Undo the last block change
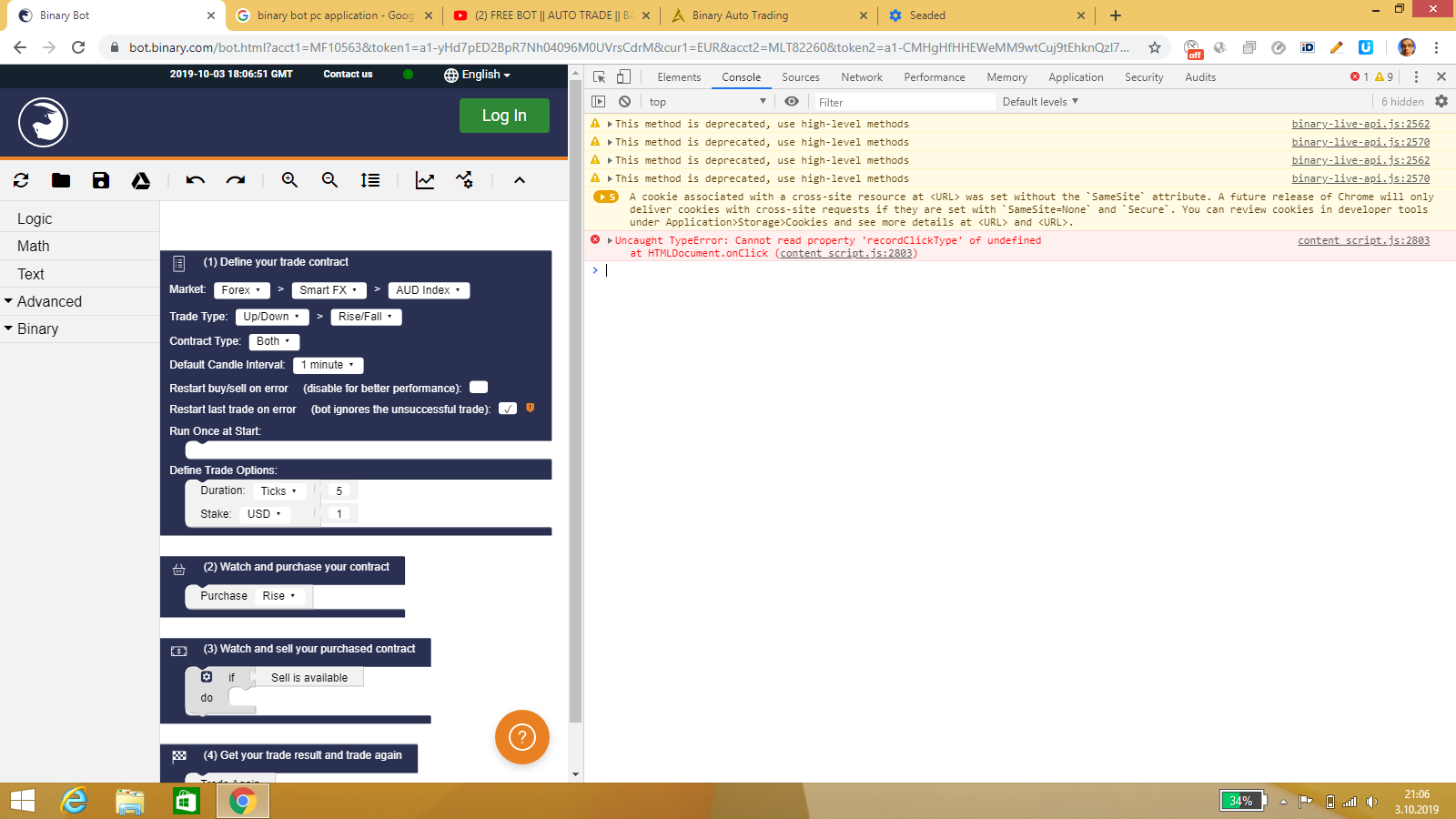The width and height of the screenshot is (1456, 819). [196, 180]
